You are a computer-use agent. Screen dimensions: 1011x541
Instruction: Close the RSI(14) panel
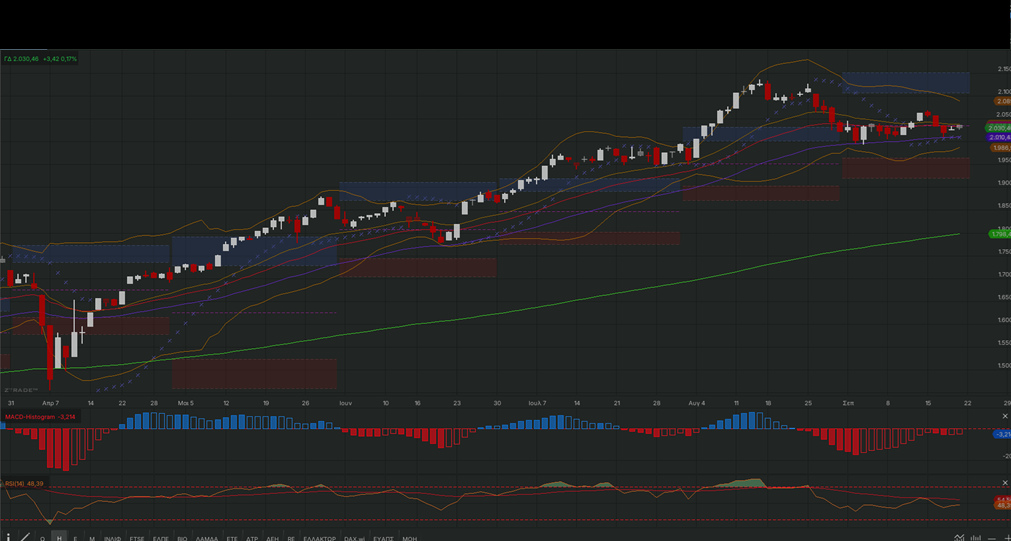pos(1005,482)
